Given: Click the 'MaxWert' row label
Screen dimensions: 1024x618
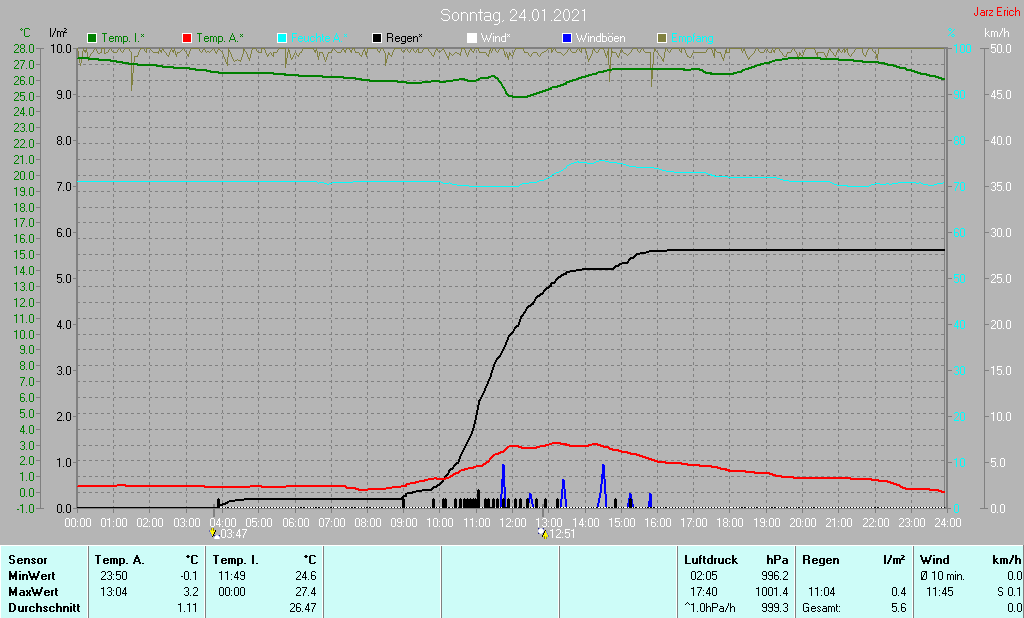Looking at the screenshot, I should [x=33, y=592].
